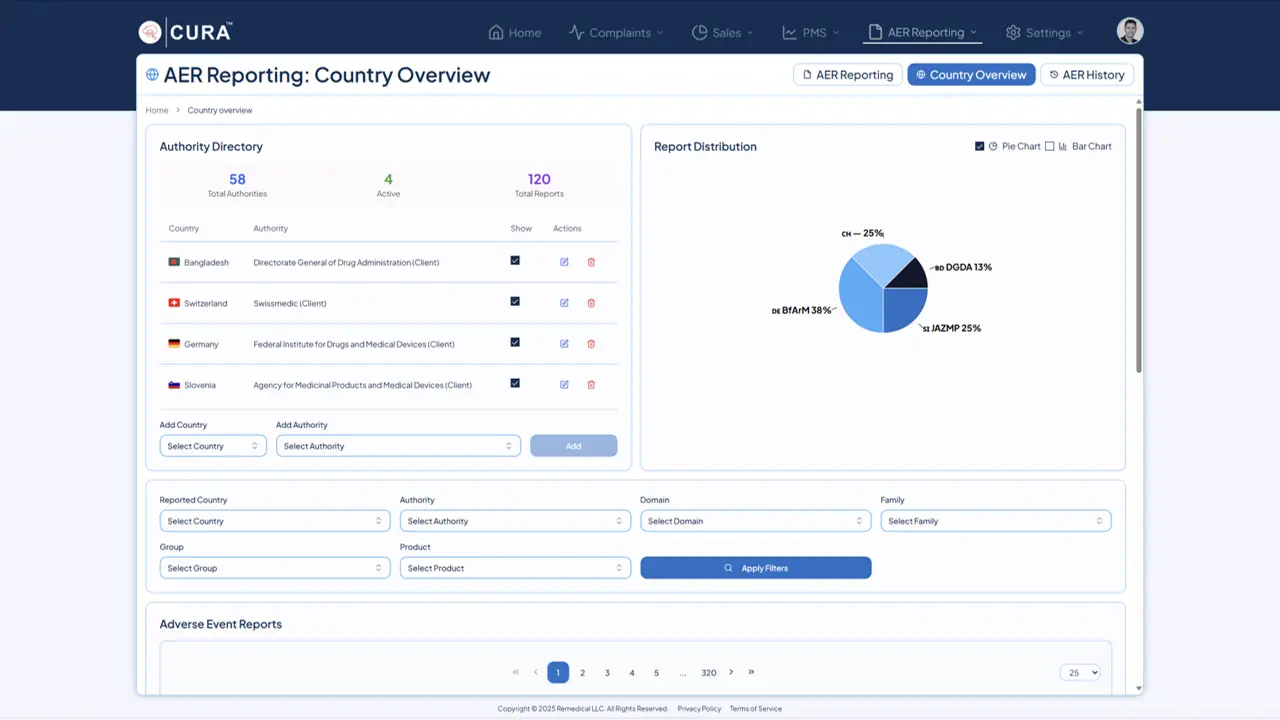
Task: Expand the Select Domain dropdown
Action: [x=755, y=521]
